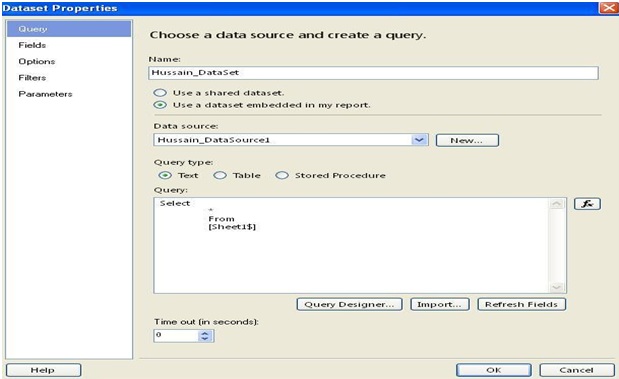Confirm with the OK button
The width and height of the screenshot is (619, 379).
coord(493,370)
